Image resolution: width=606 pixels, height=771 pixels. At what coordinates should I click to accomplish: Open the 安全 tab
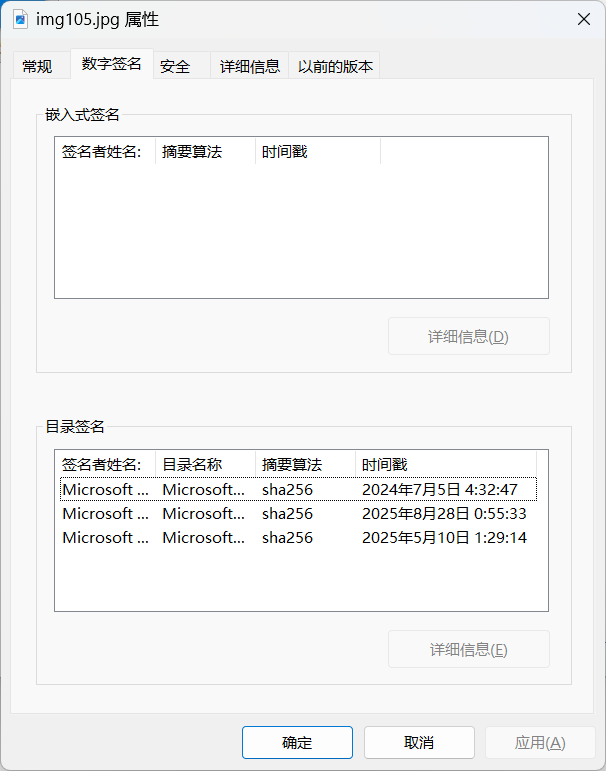click(x=175, y=67)
